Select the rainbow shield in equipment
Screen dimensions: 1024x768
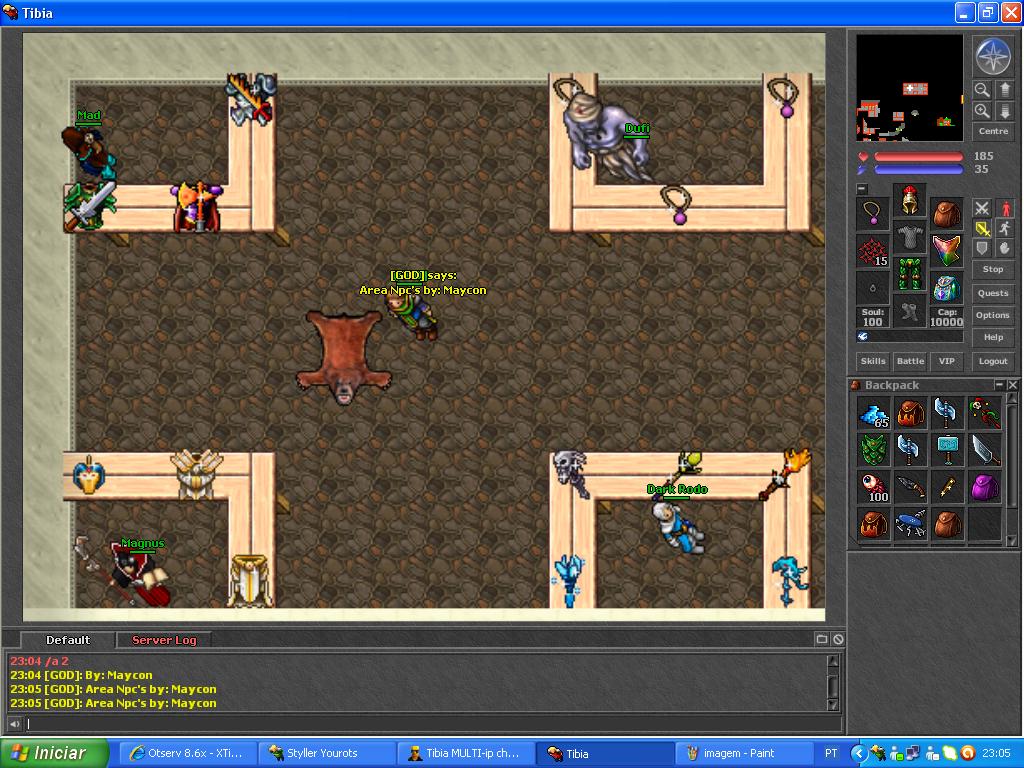point(946,250)
